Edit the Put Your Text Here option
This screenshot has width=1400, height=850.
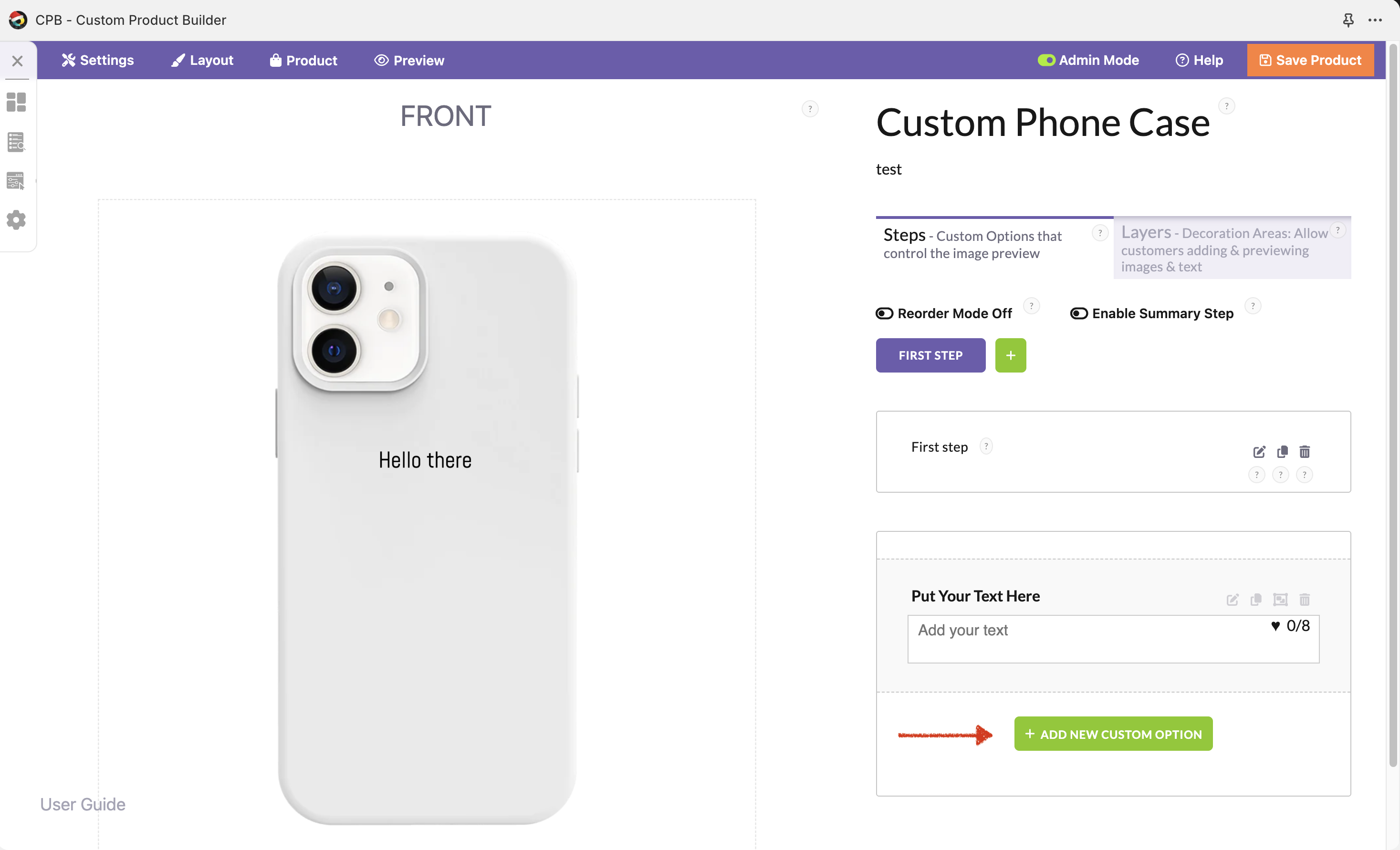click(x=1233, y=600)
